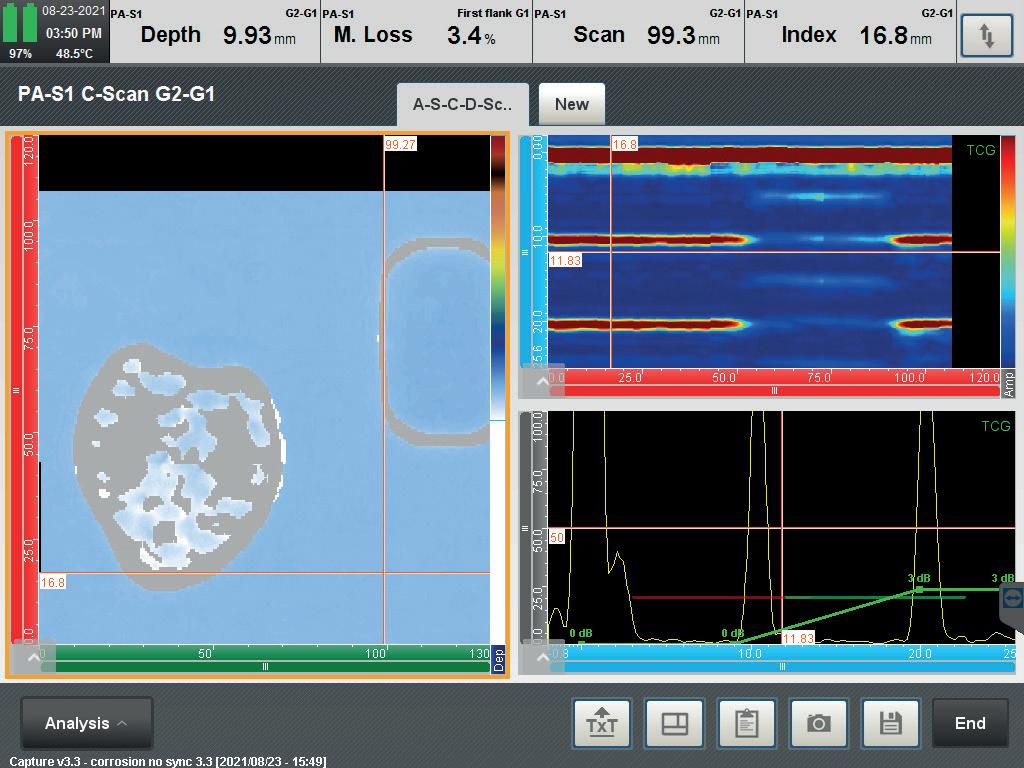Expand the A-scan panel chevron

542,657
